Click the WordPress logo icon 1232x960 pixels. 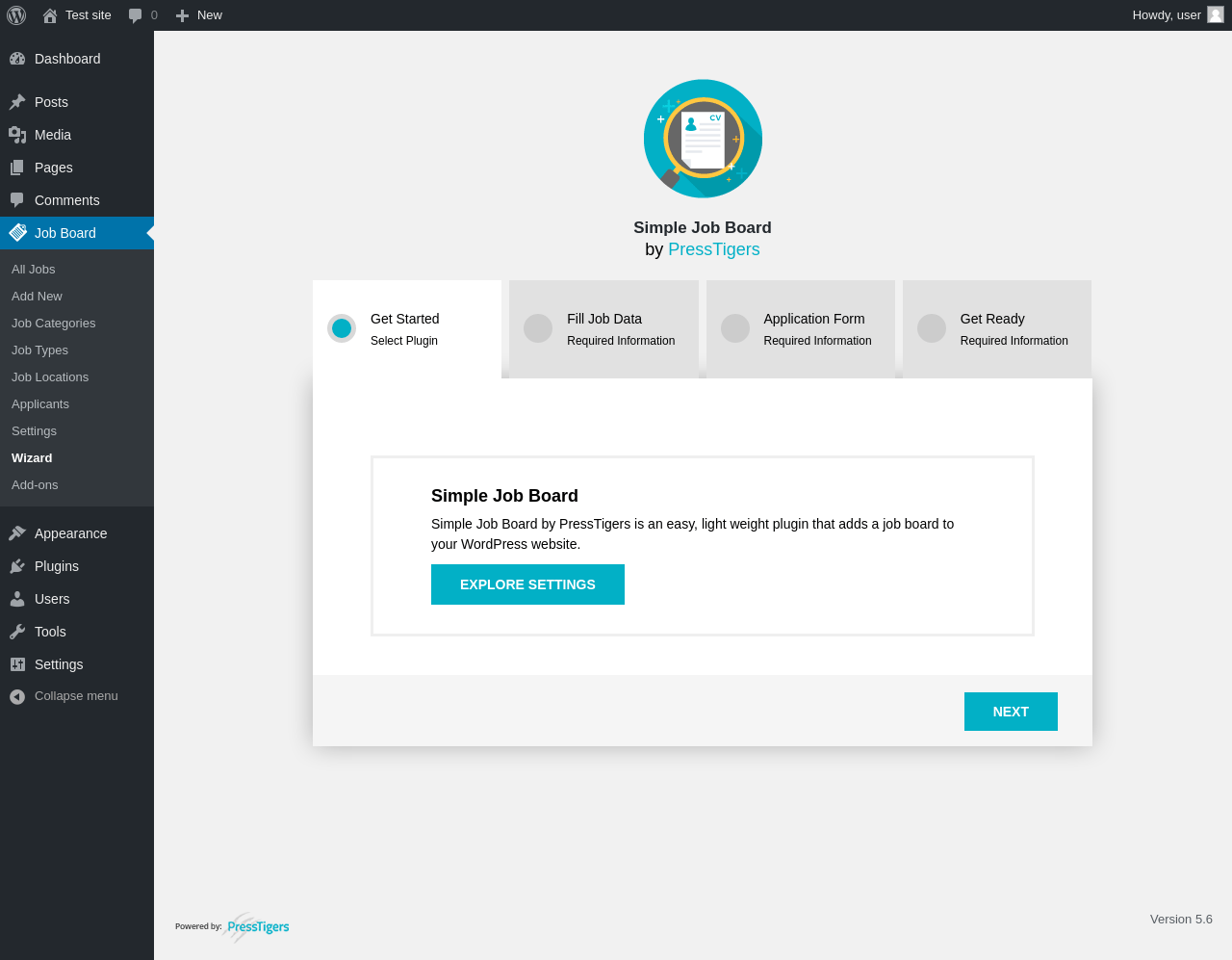click(x=16, y=15)
